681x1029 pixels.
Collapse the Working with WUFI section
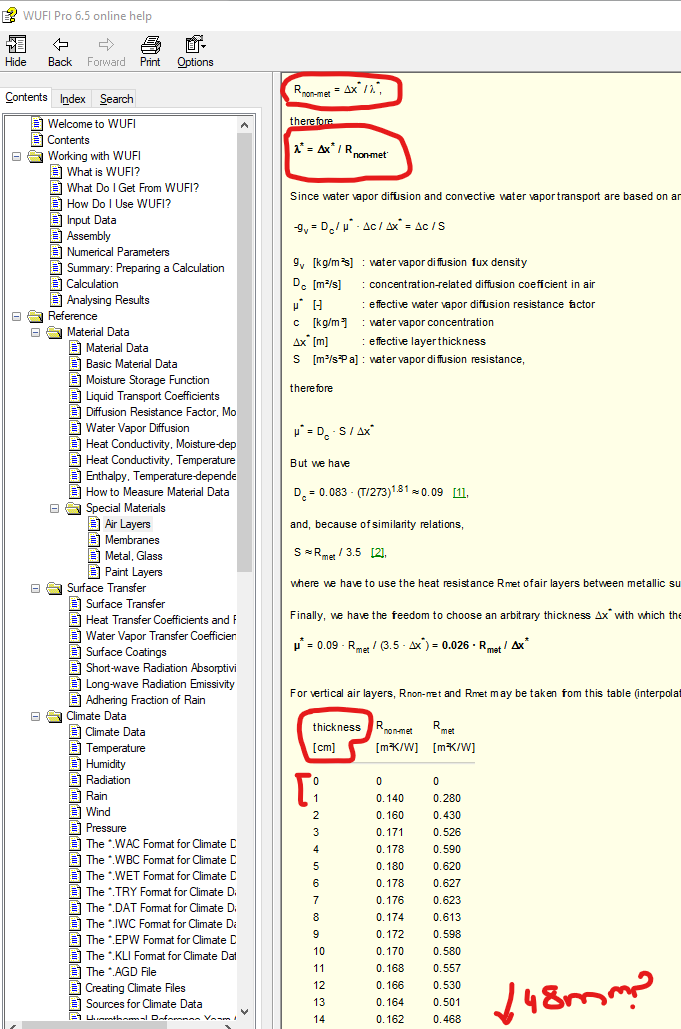click(x=17, y=156)
